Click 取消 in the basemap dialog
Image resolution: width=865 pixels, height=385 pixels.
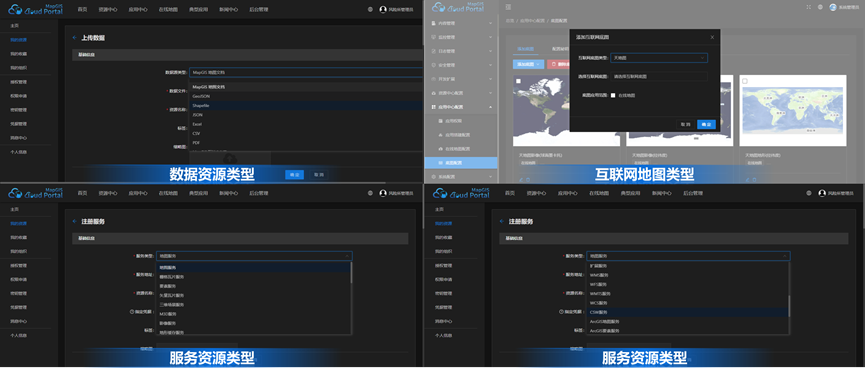coord(685,125)
